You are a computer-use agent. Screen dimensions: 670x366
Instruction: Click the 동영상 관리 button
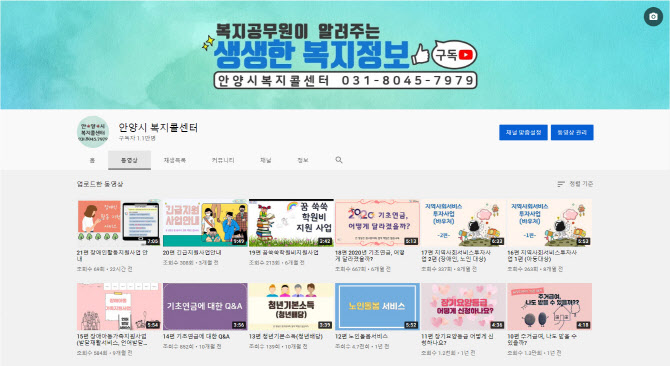pos(572,132)
